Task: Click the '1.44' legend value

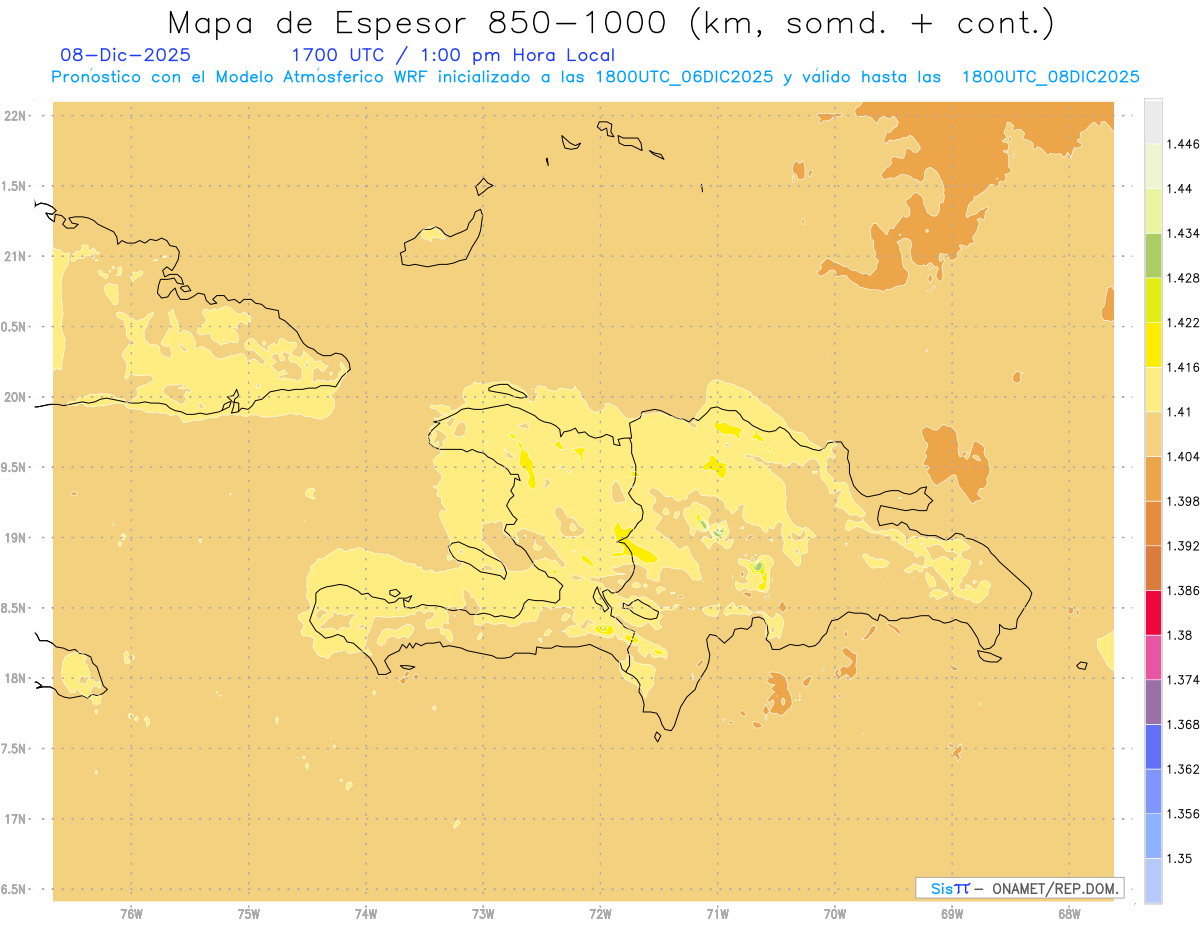Action: coord(1179,188)
